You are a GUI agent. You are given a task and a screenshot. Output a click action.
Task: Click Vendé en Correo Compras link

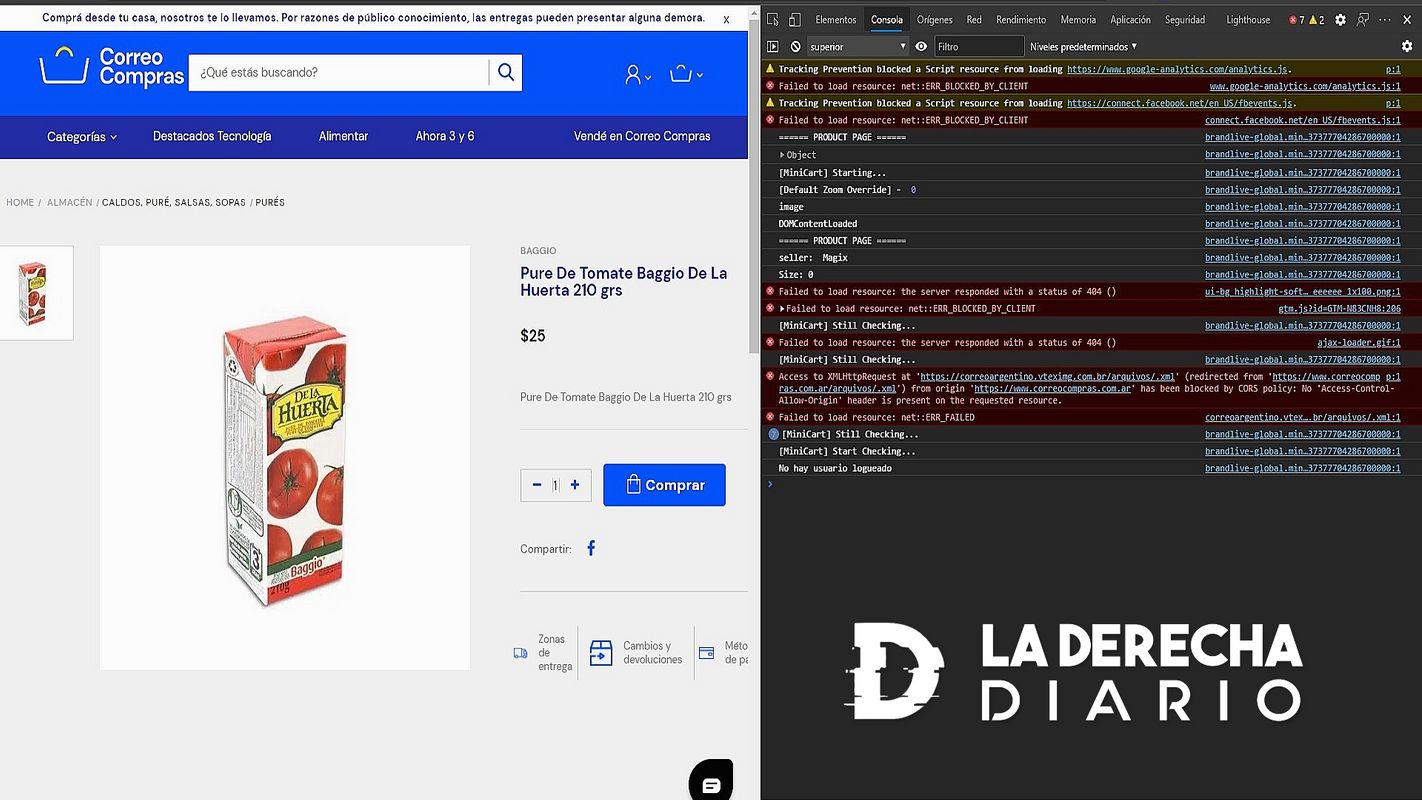pyautogui.click(x=642, y=136)
